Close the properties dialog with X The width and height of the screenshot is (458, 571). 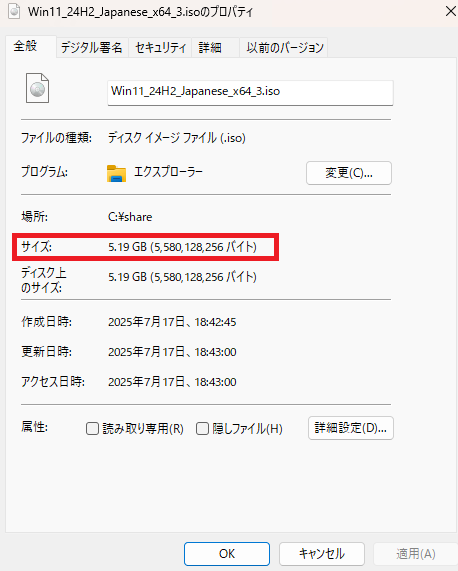451,11
